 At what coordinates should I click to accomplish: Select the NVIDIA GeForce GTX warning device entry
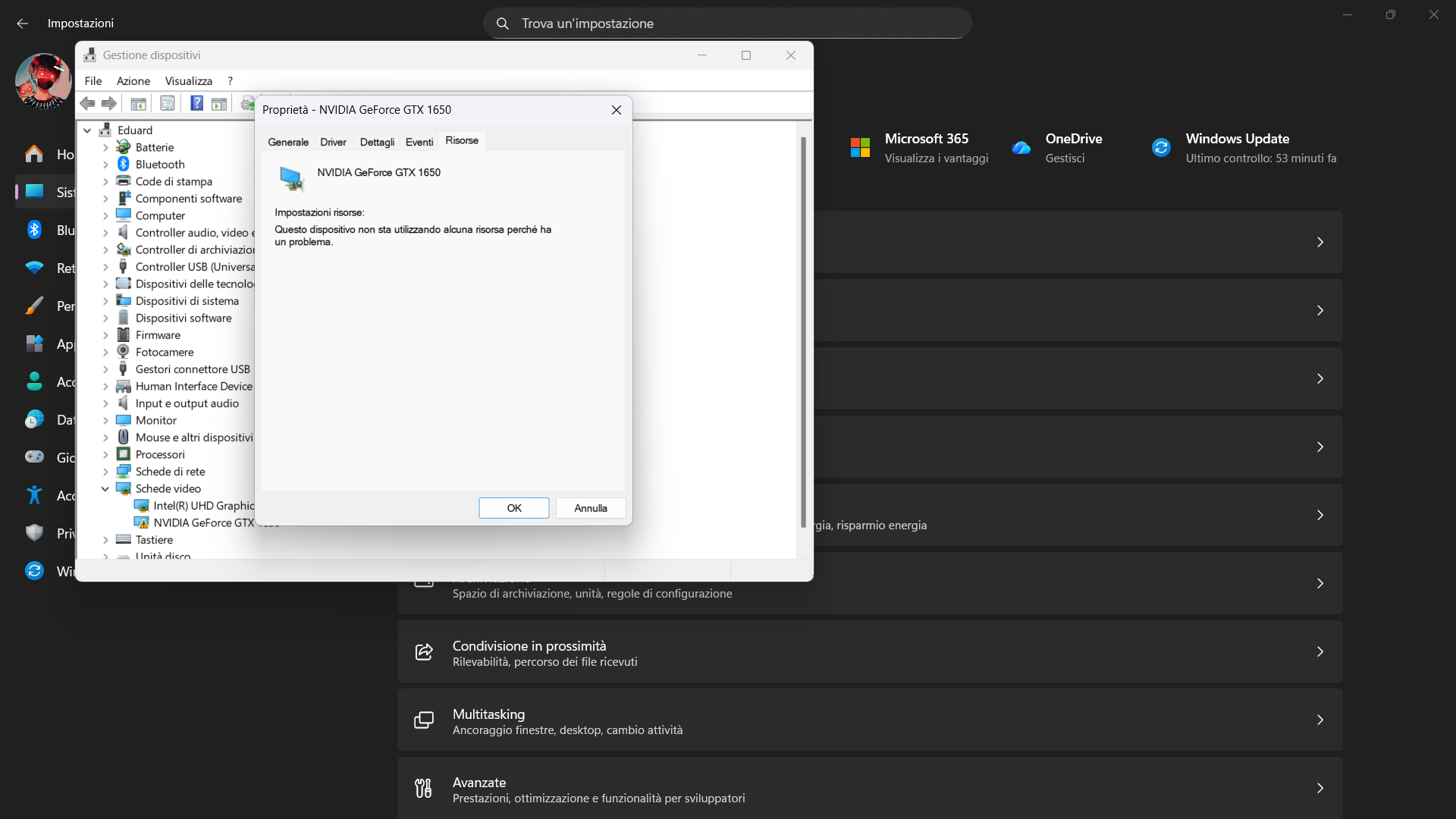point(203,522)
